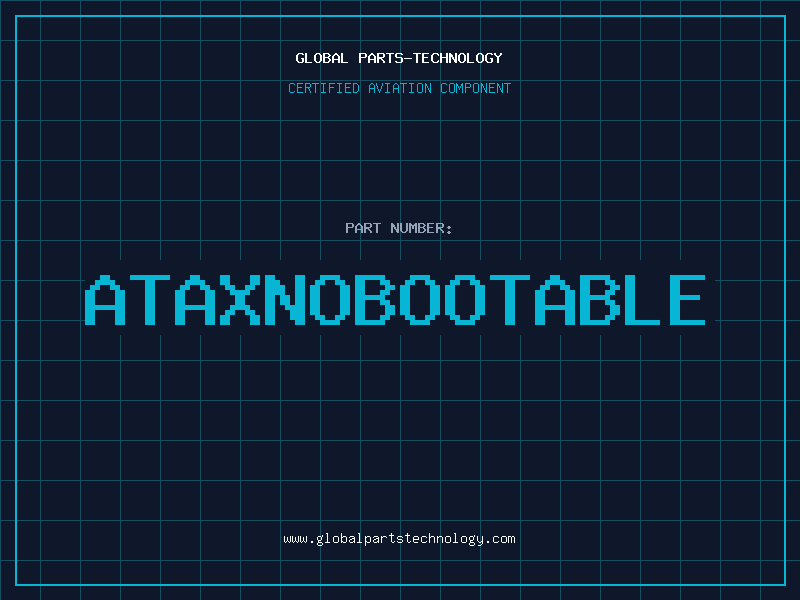Click the final letter E of part number
This screenshot has height=600, width=800.
point(687,300)
